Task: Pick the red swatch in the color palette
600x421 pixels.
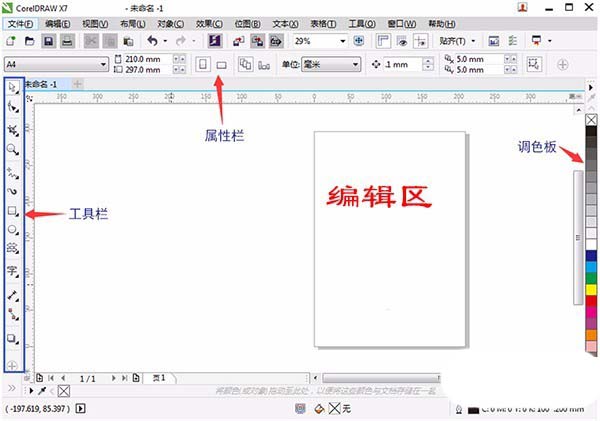Action: 591,301
